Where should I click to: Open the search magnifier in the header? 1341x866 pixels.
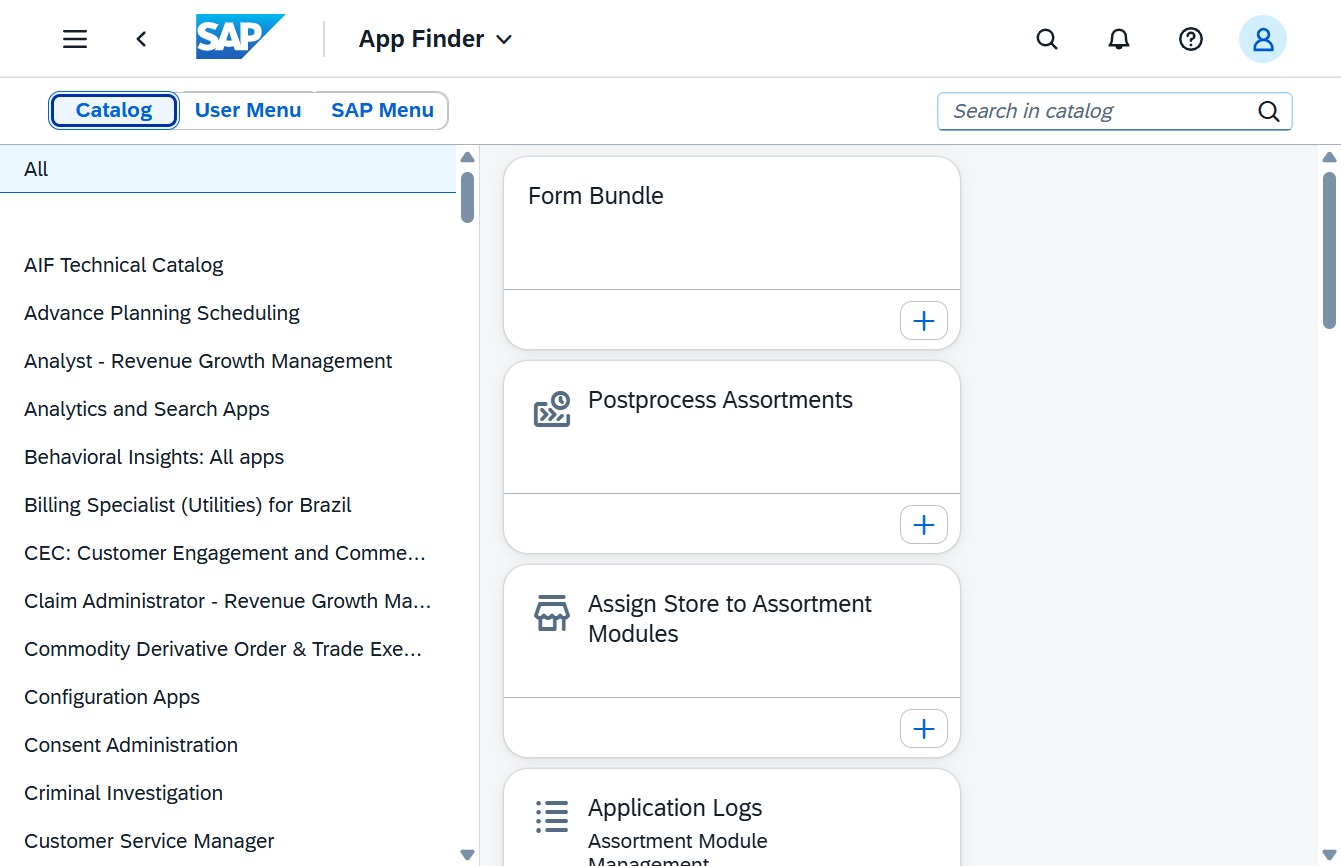point(1047,39)
